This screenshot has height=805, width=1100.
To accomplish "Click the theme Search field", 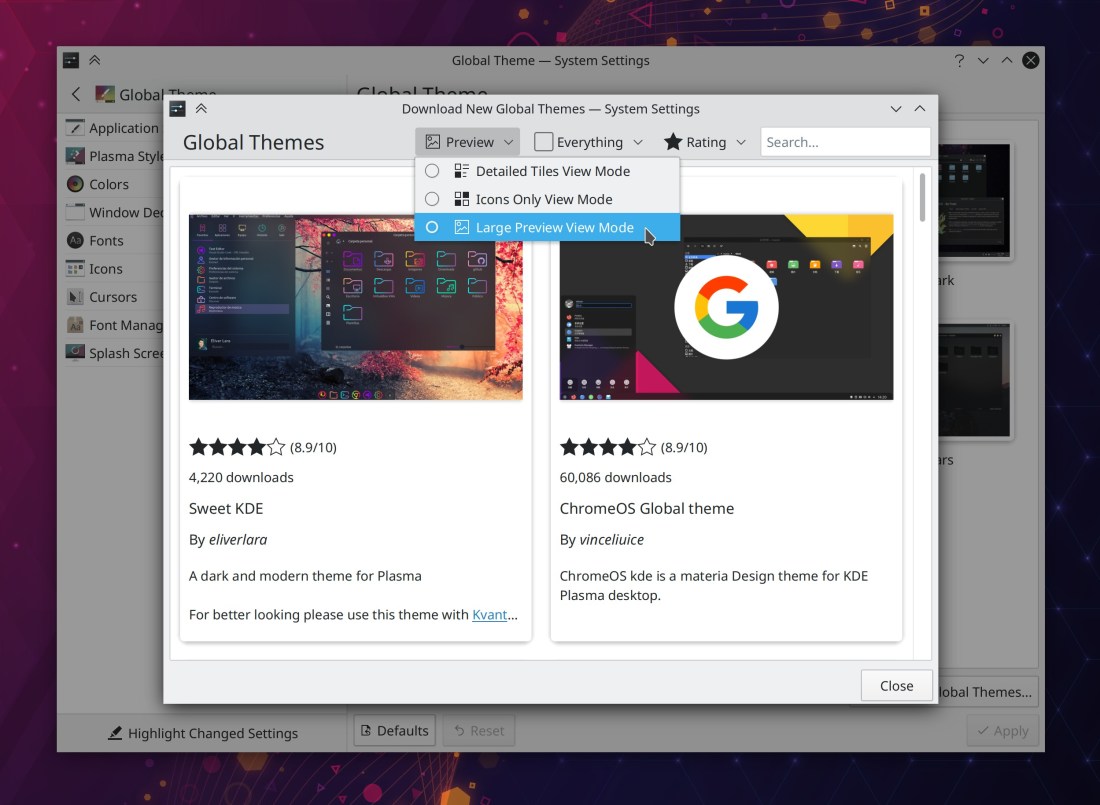I will pyautogui.click(x=845, y=142).
